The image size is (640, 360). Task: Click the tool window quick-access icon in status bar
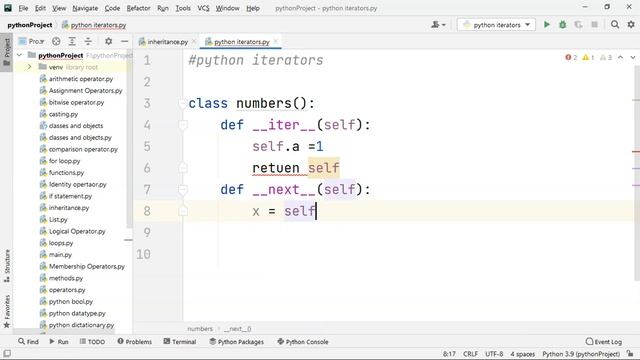7,354
